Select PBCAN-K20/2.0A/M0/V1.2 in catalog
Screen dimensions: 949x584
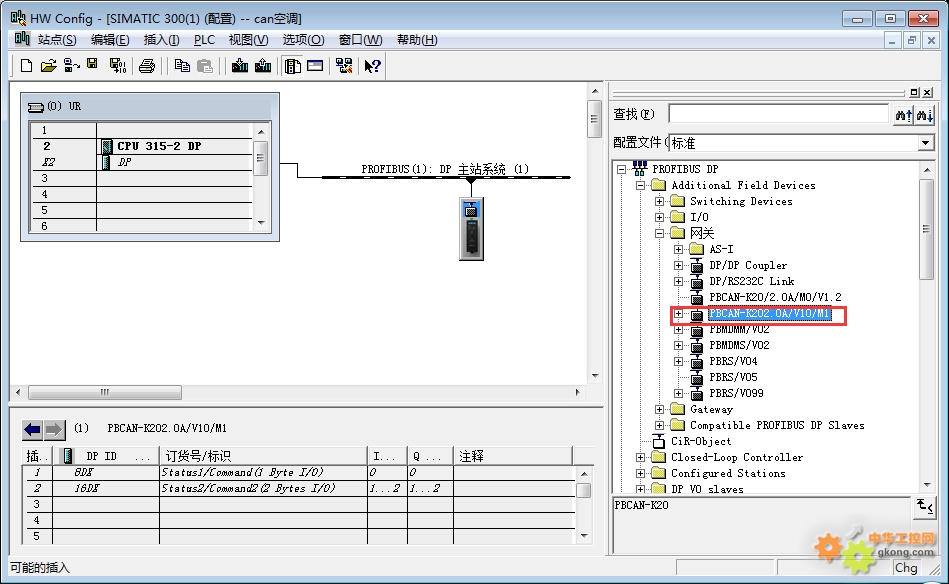click(x=775, y=297)
